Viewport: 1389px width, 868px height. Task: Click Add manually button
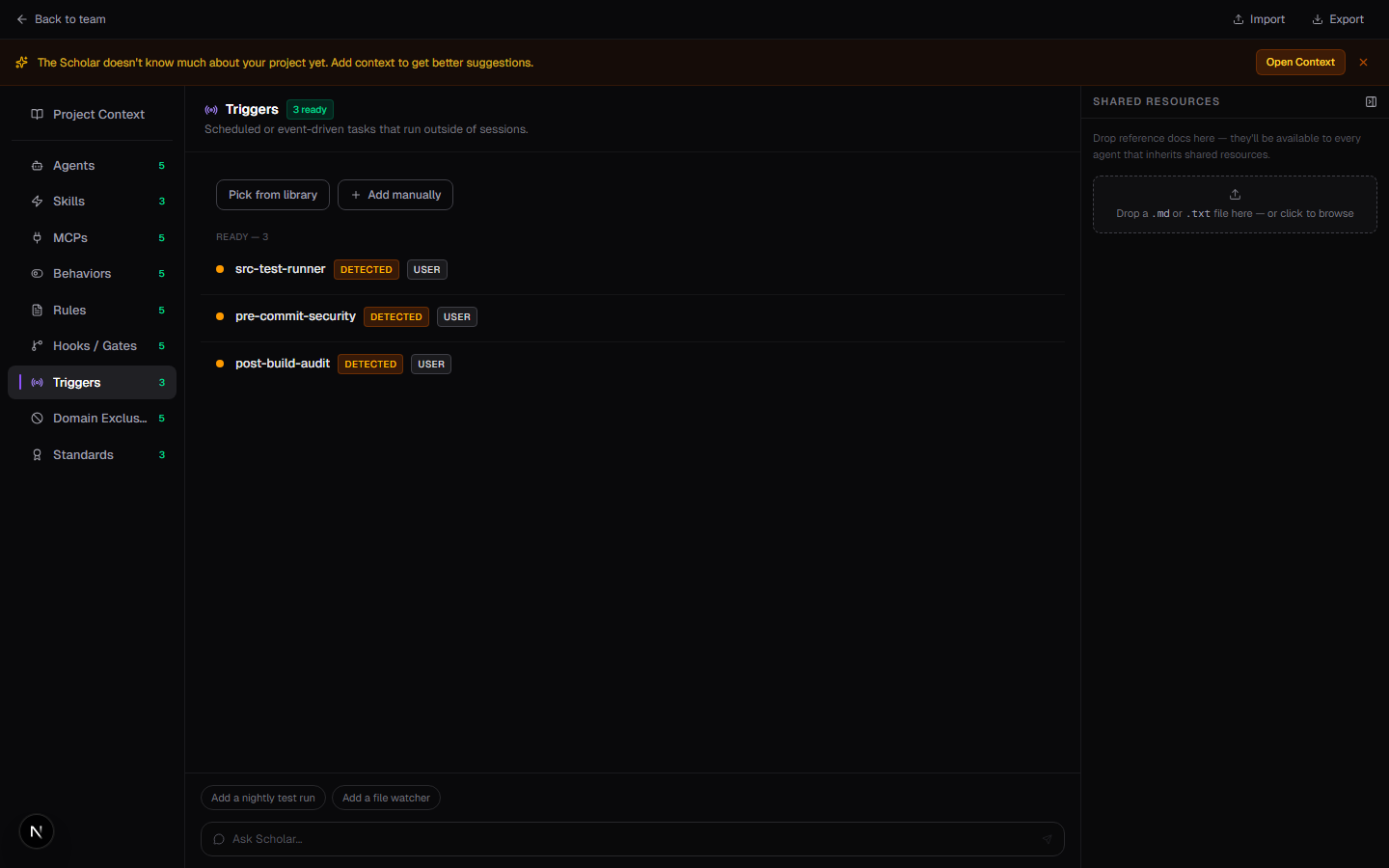click(x=395, y=195)
